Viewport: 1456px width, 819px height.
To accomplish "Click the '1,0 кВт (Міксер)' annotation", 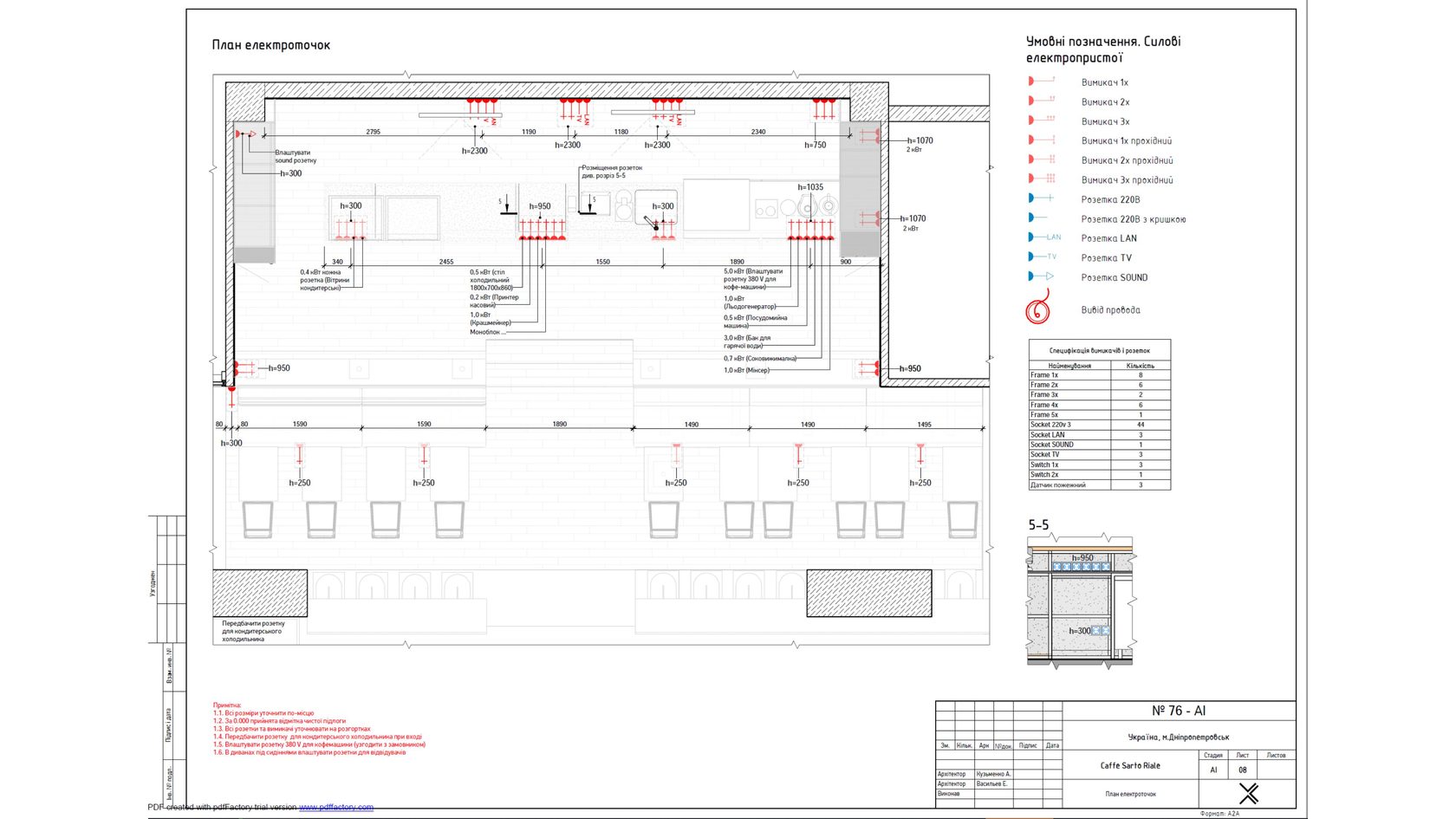I will (746, 370).
